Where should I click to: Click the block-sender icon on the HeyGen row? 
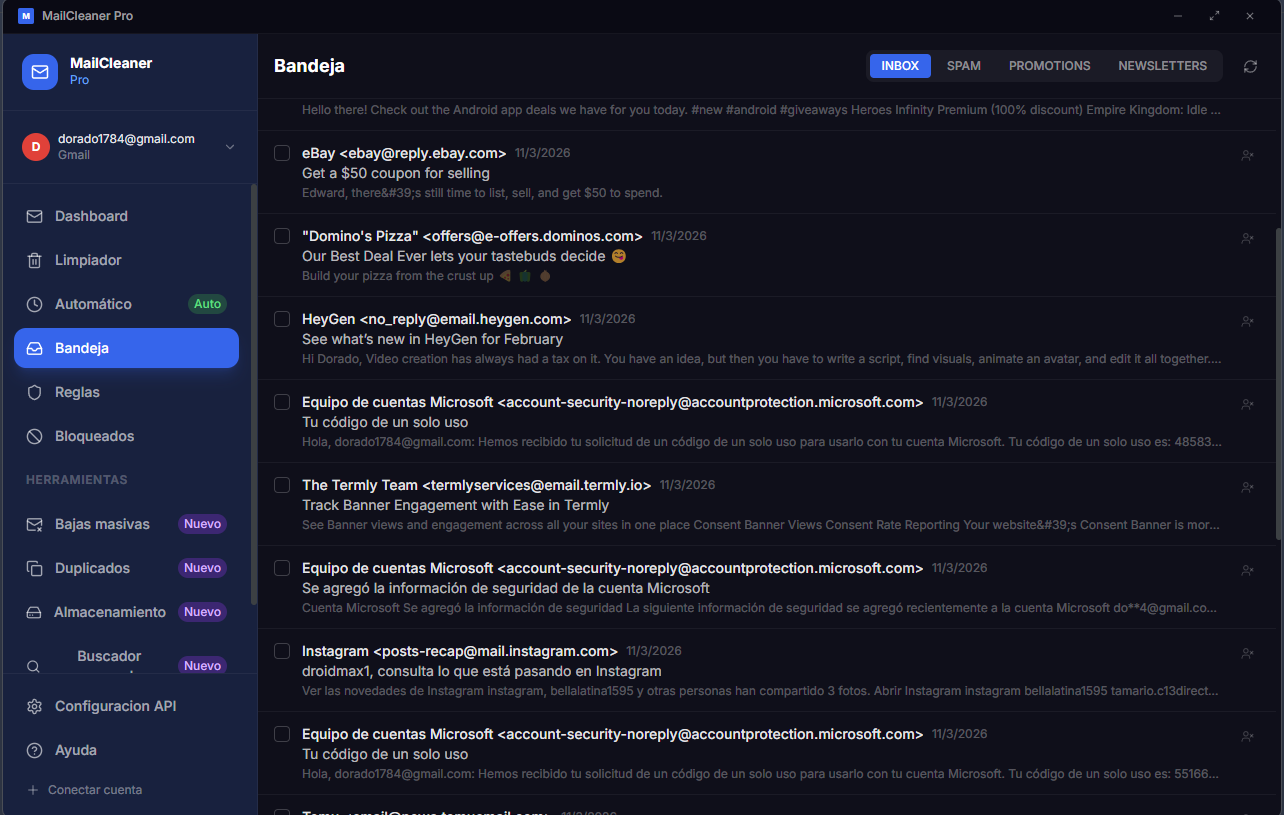[x=1247, y=321]
